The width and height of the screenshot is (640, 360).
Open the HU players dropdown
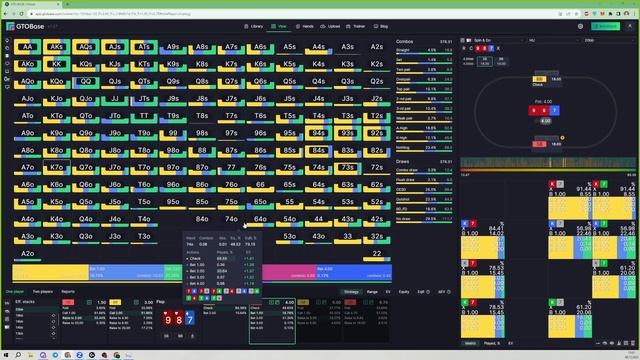553,40
